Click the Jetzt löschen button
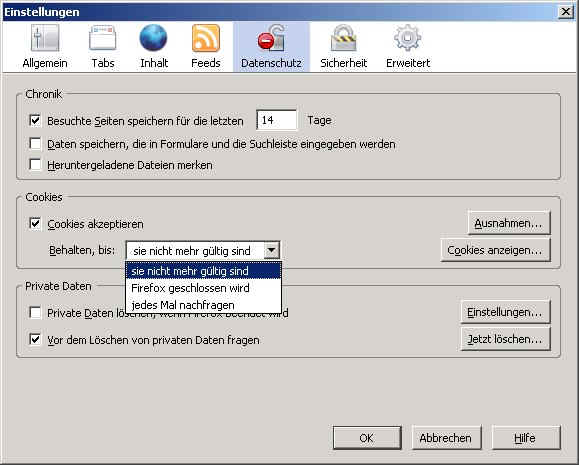Screen dimensions: 579x465 pyautogui.click(x=505, y=339)
